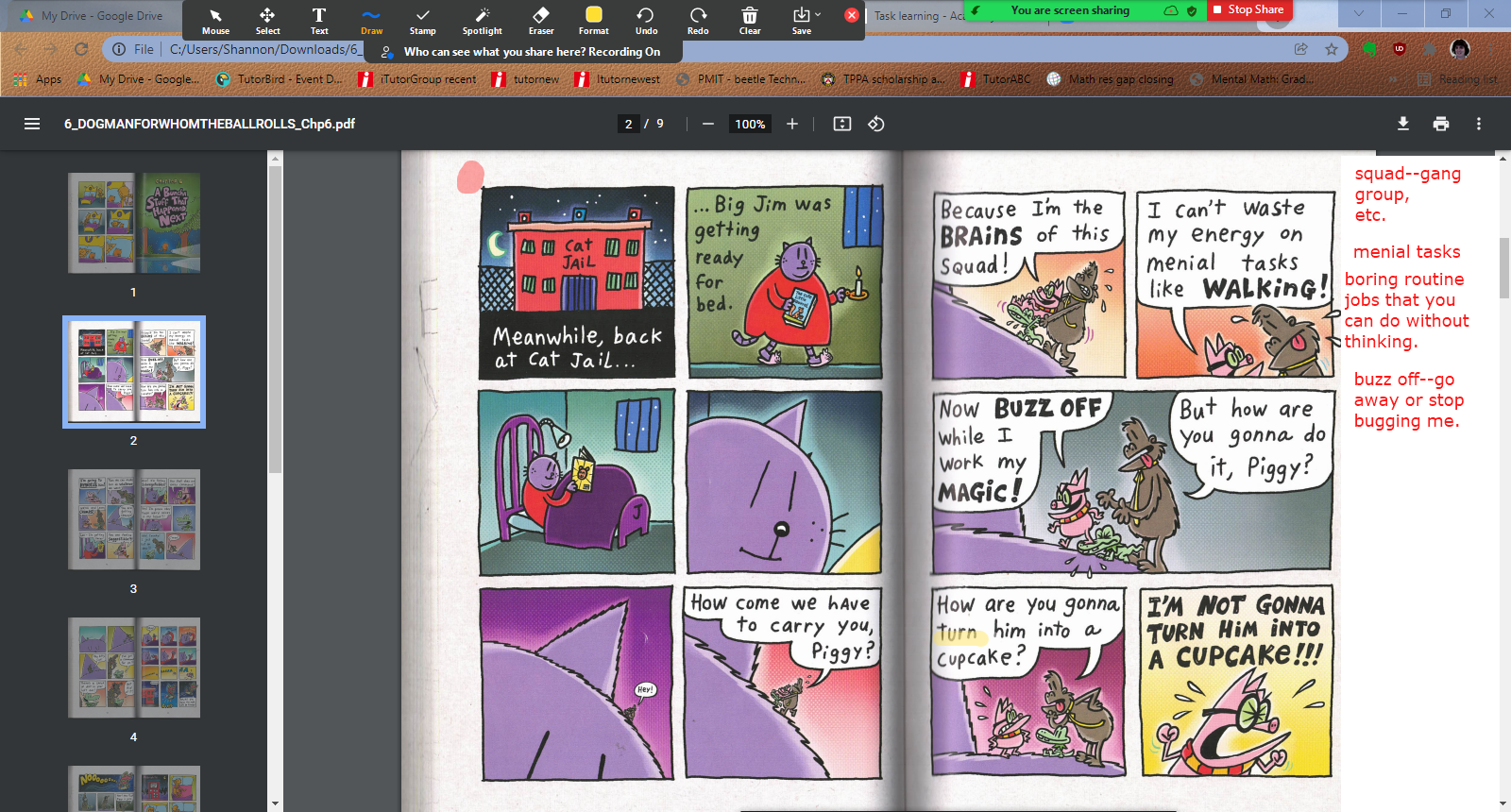This screenshot has height=812, width=1511.
Task: Bookmark this page with star icon
Action: coord(1332,49)
